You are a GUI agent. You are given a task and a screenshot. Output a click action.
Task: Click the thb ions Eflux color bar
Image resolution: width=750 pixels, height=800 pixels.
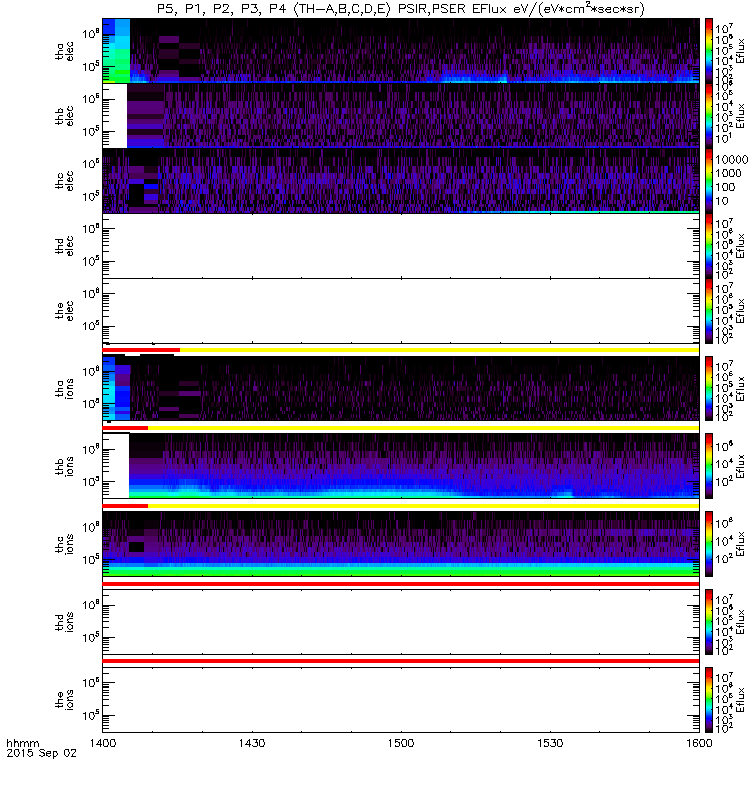point(709,466)
